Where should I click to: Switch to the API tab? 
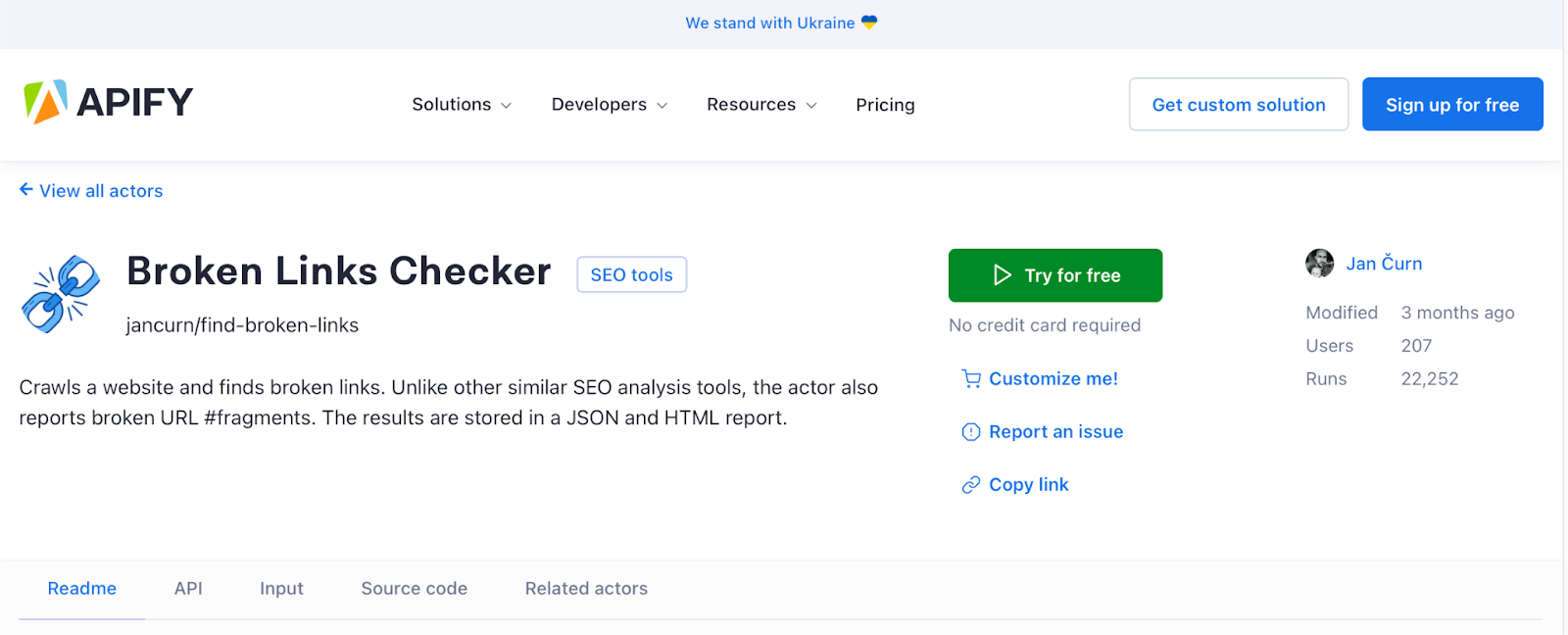pyautogui.click(x=188, y=589)
